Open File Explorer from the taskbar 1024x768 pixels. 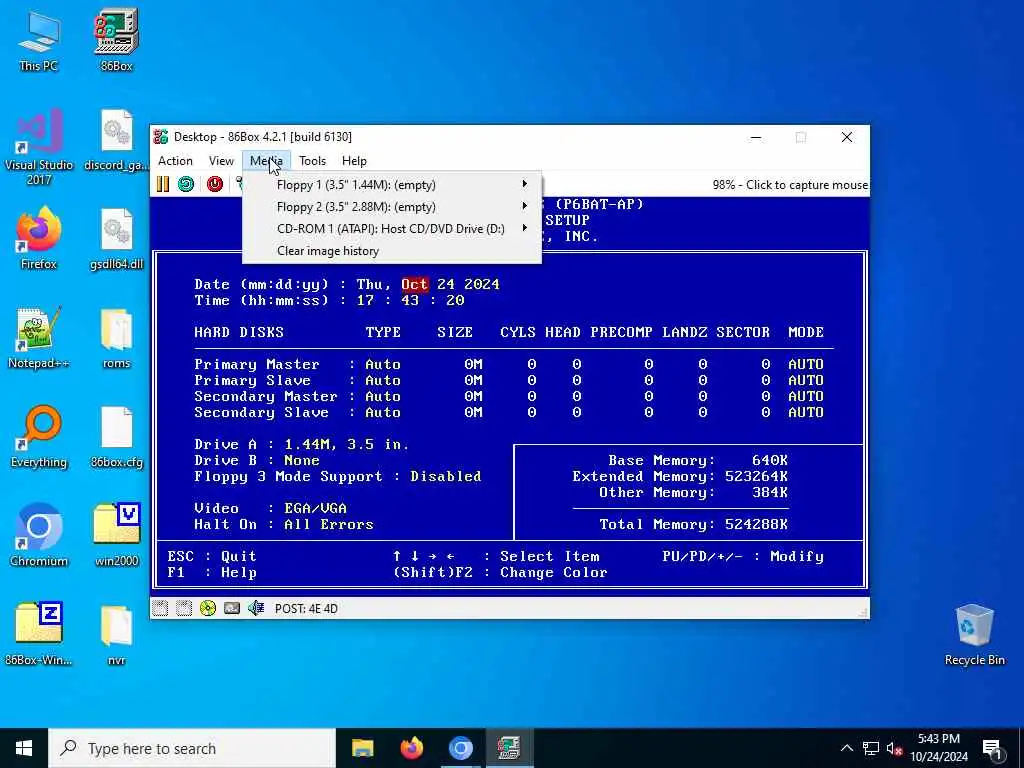[362, 748]
